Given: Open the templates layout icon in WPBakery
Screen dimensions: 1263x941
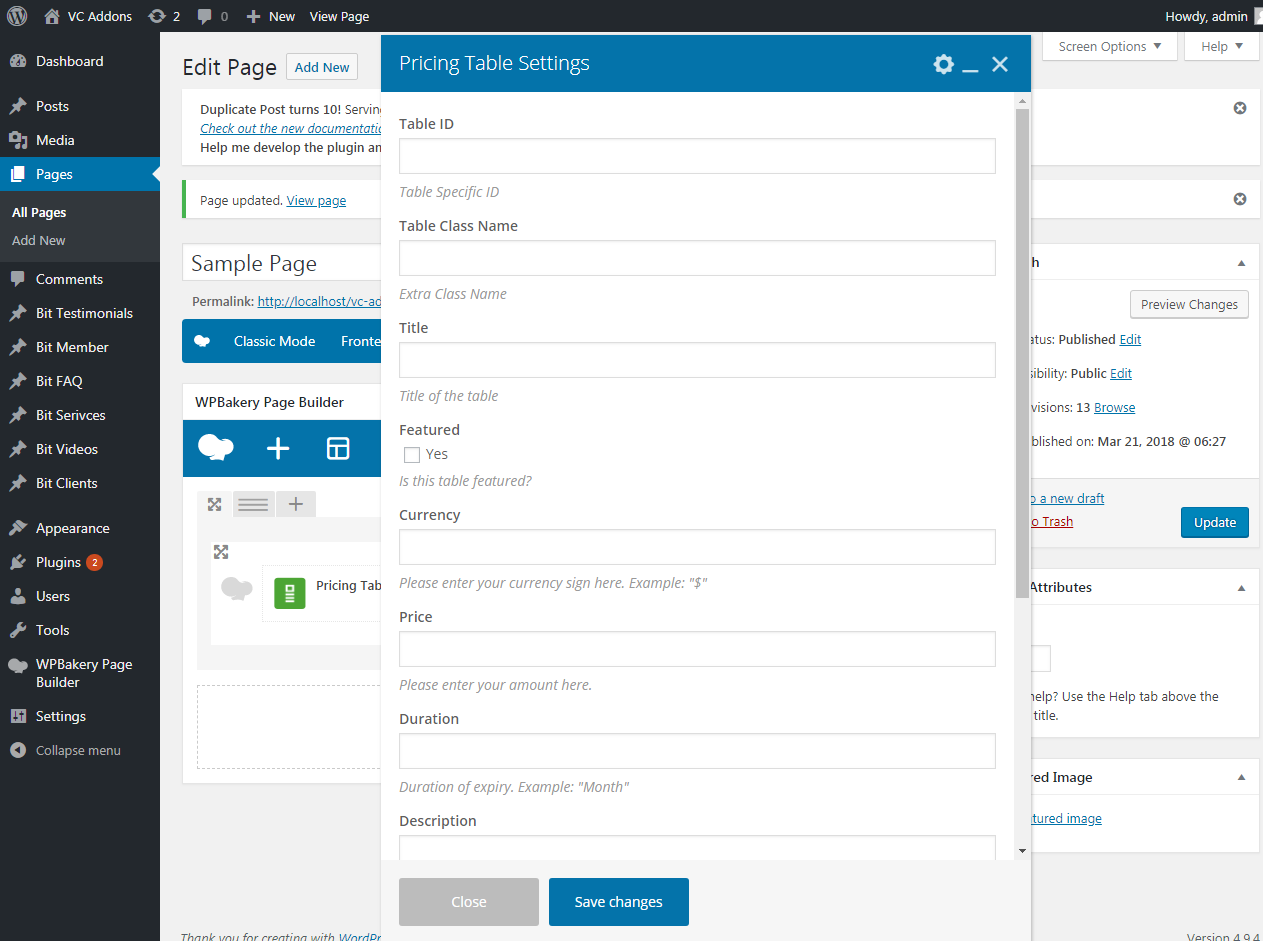Looking at the screenshot, I should pos(338,448).
